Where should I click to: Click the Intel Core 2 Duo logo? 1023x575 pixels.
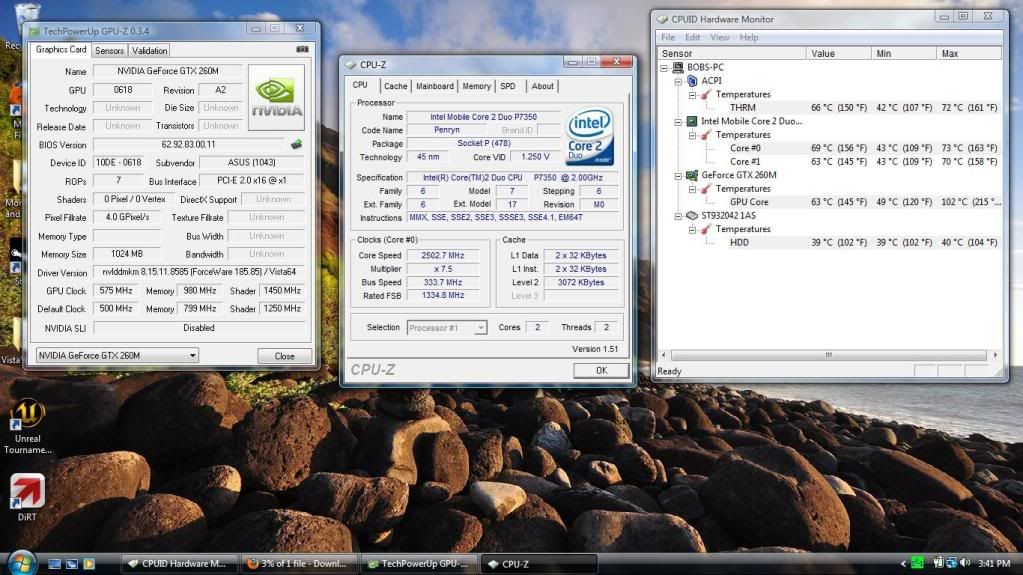(589, 136)
